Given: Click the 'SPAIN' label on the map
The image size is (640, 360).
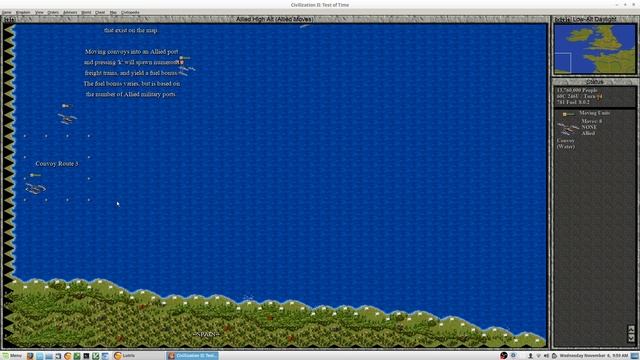Looking at the screenshot, I should (206, 334).
